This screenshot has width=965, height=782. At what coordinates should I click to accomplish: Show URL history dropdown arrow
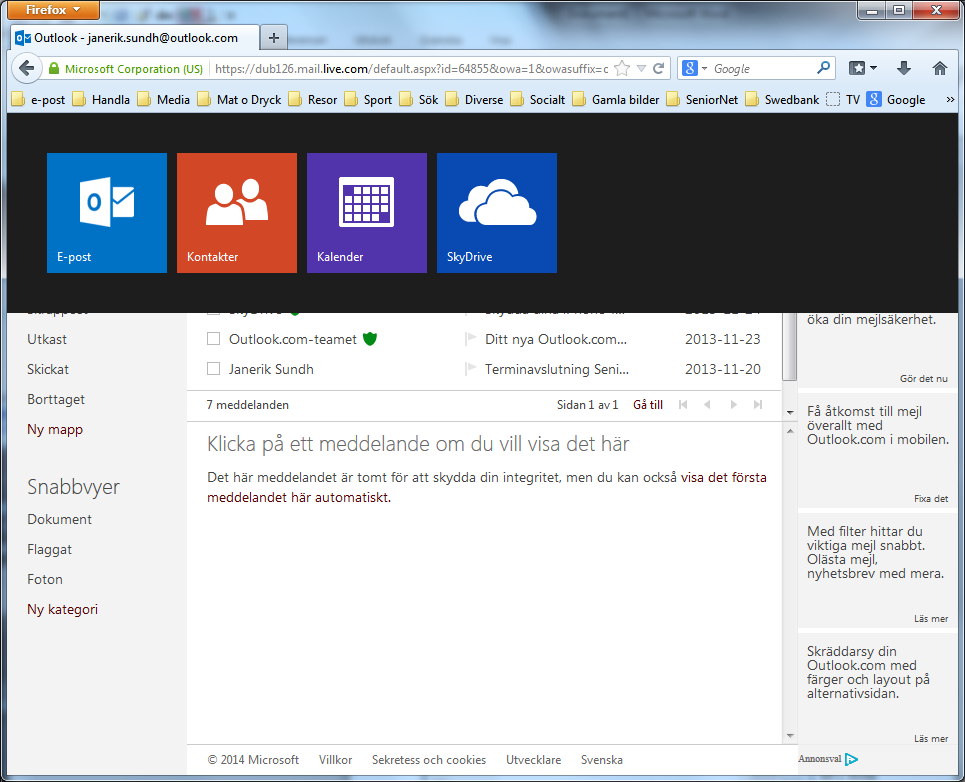[641, 68]
